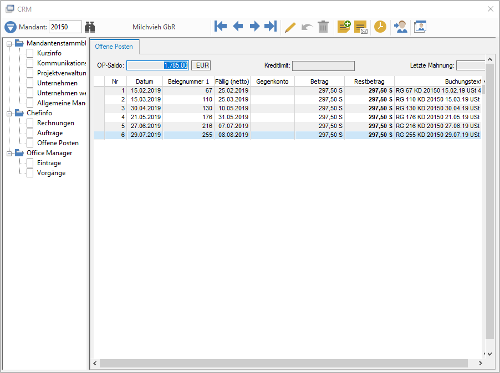Sort by Restbetrag column header
The height and width of the screenshot is (373, 500).
[369, 81]
